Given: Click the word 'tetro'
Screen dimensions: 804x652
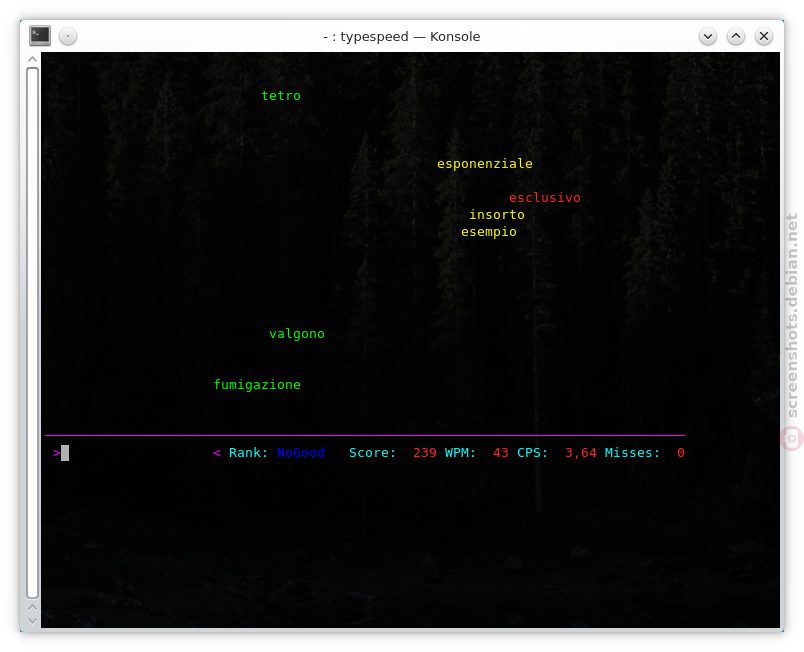Looking at the screenshot, I should (281, 96).
